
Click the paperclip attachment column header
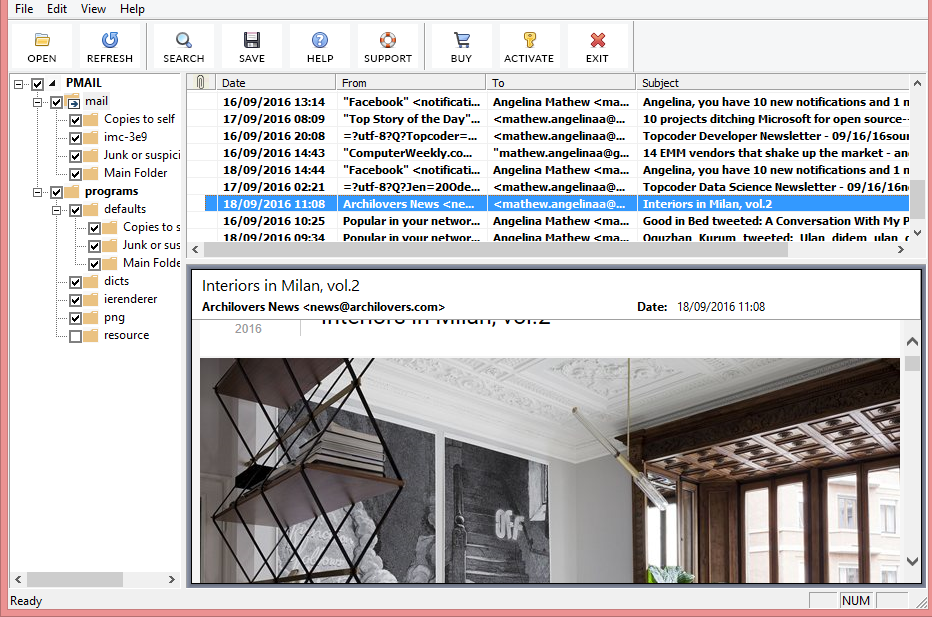click(201, 82)
